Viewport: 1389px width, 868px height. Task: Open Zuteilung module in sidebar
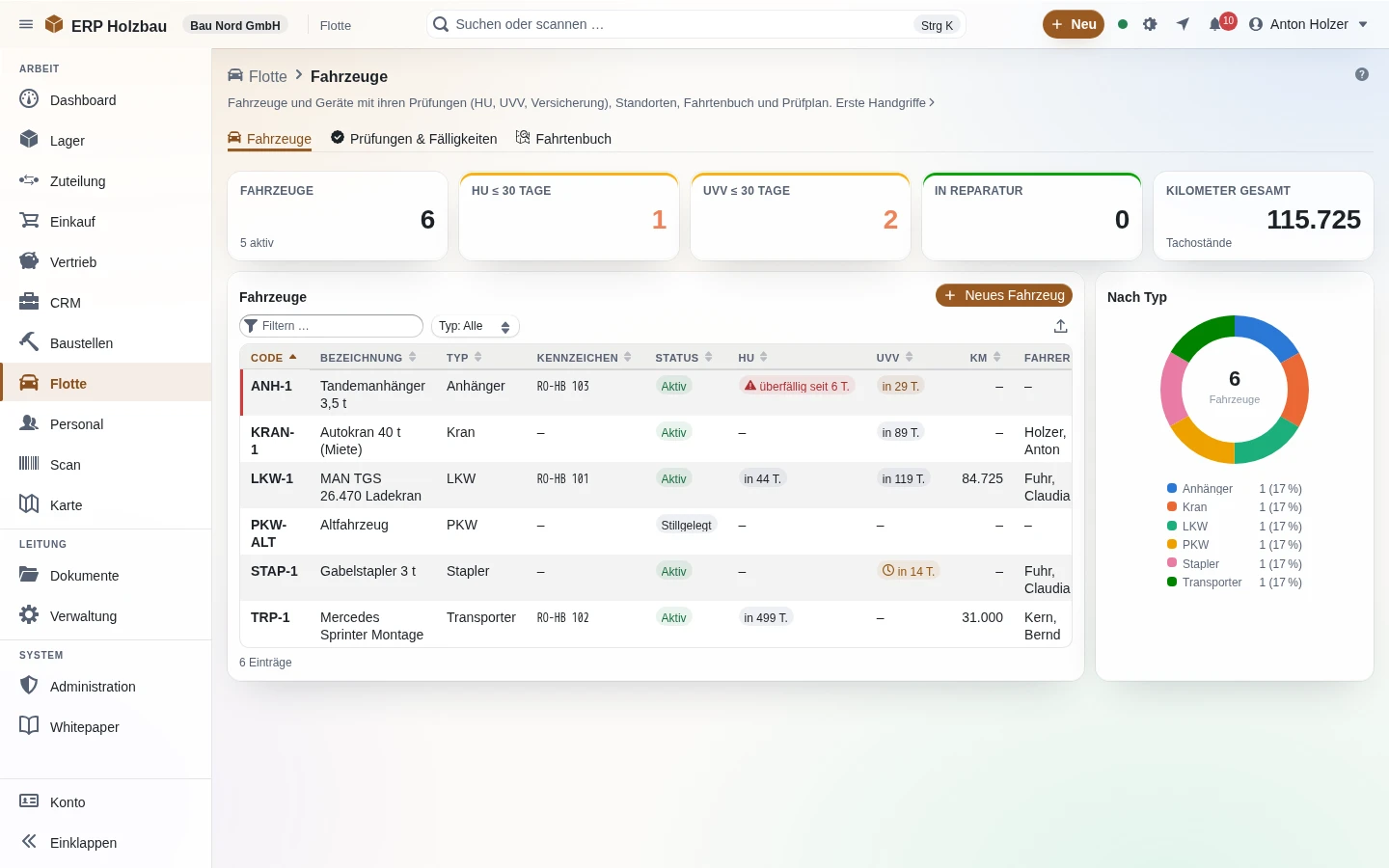(106, 181)
